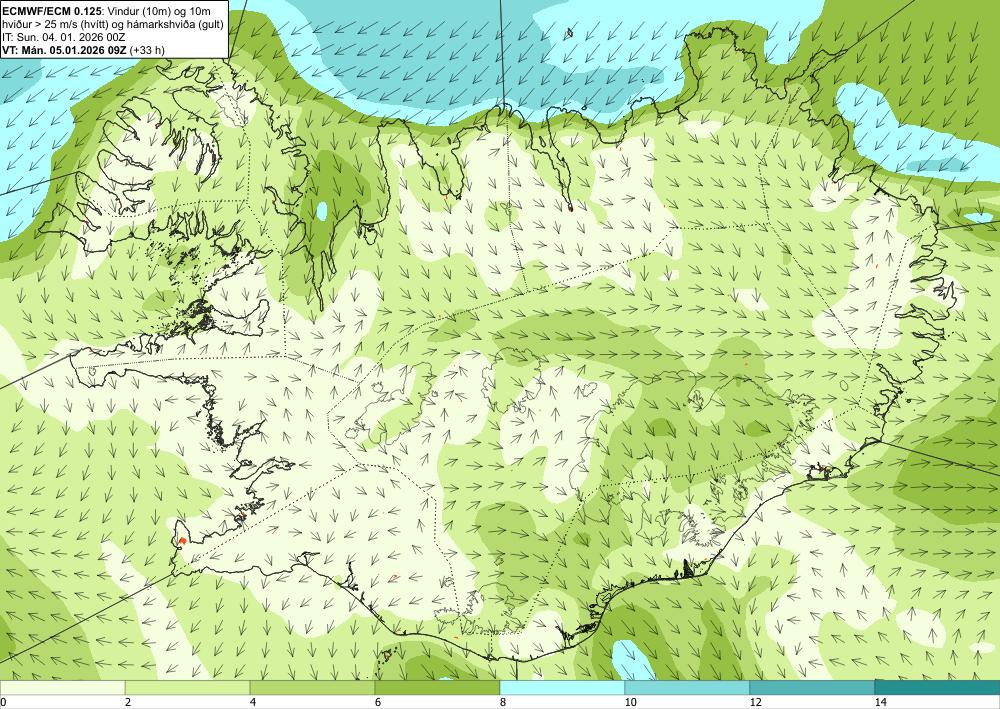
Task: Click the 6–8 m/s dark green legend swatch
Action: click(438, 687)
